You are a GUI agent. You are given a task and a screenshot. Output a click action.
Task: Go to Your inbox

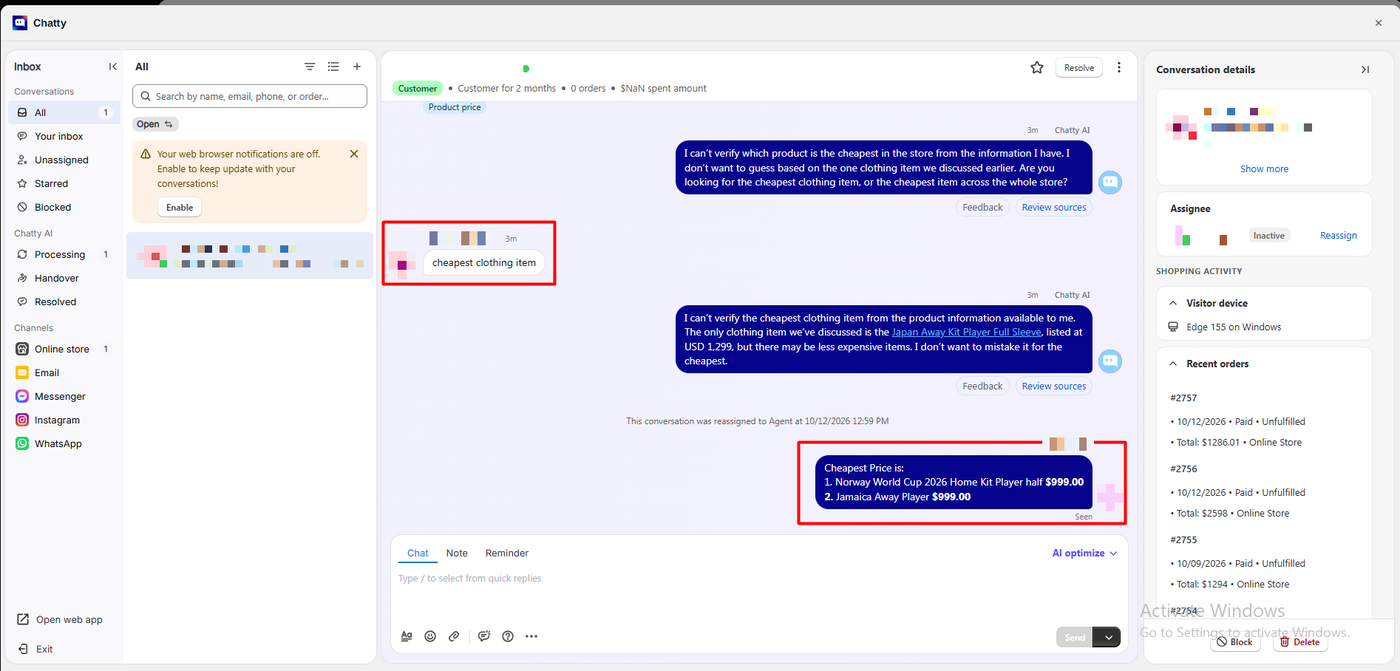[64, 136]
